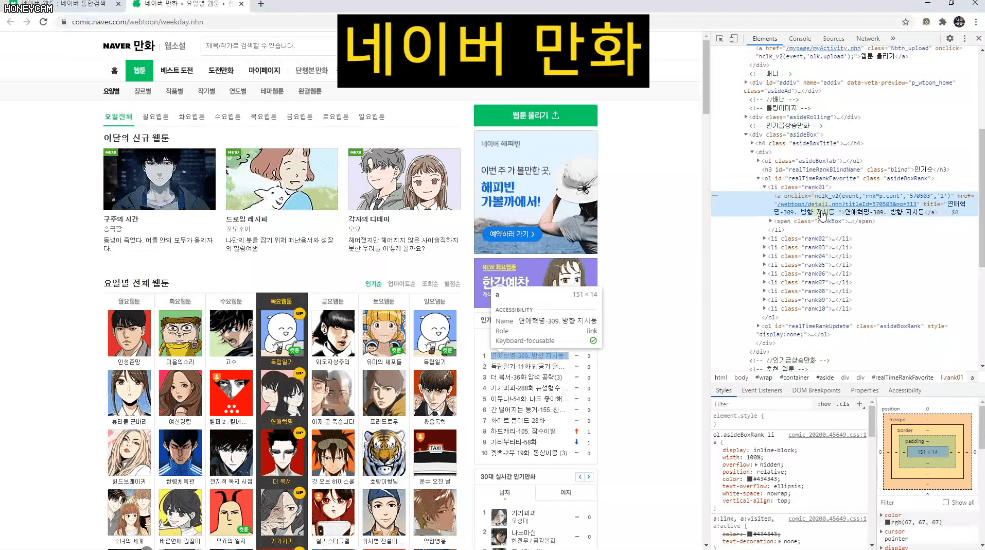Collapse the li class="rank01" node
Viewport: 985px width, 550px height.
(x=765, y=187)
